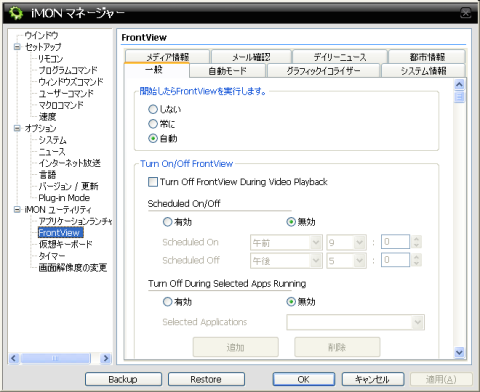
Task: Click the Backup button
Action: (x=123, y=379)
